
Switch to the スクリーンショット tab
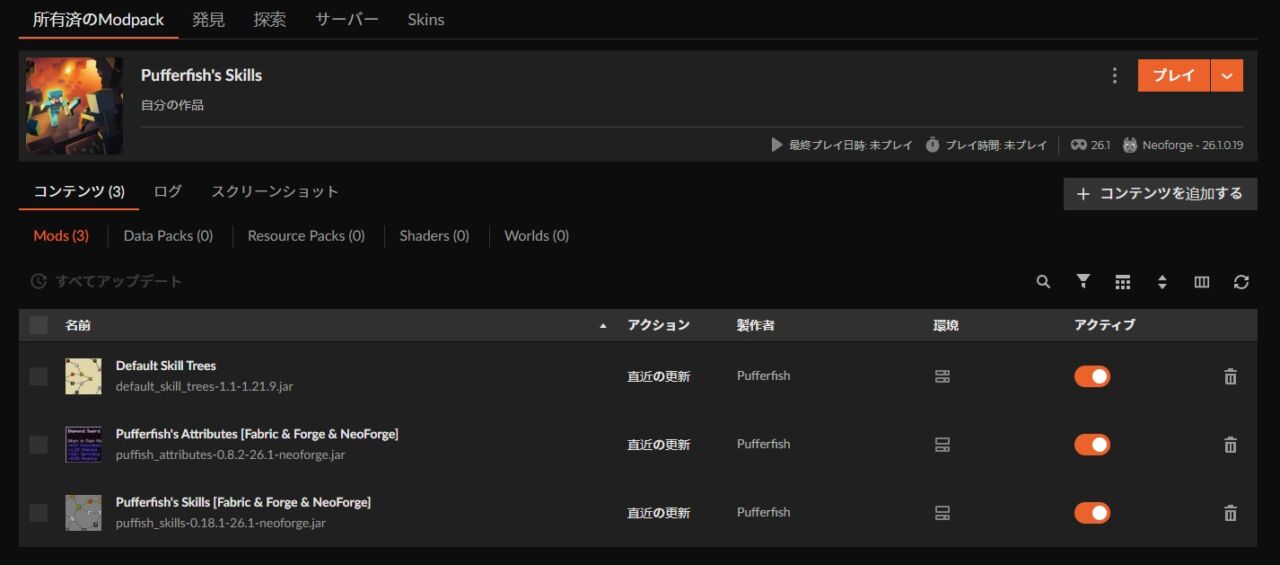(x=275, y=192)
